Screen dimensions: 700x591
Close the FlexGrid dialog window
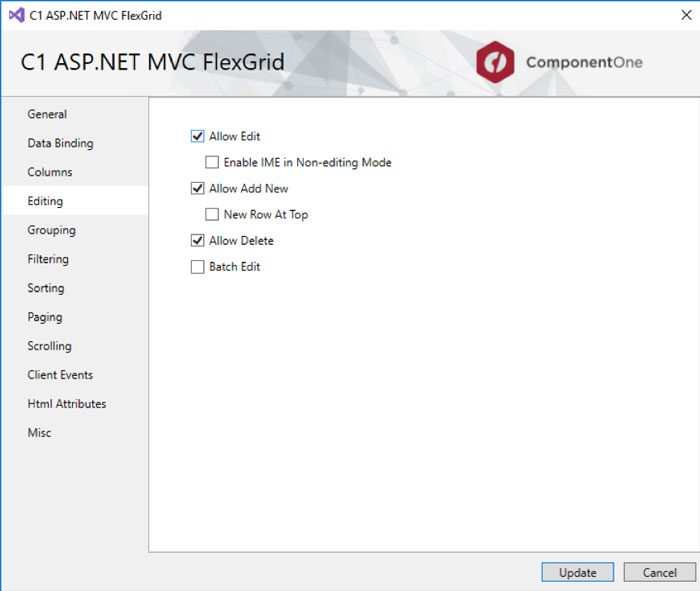[x=686, y=15]
